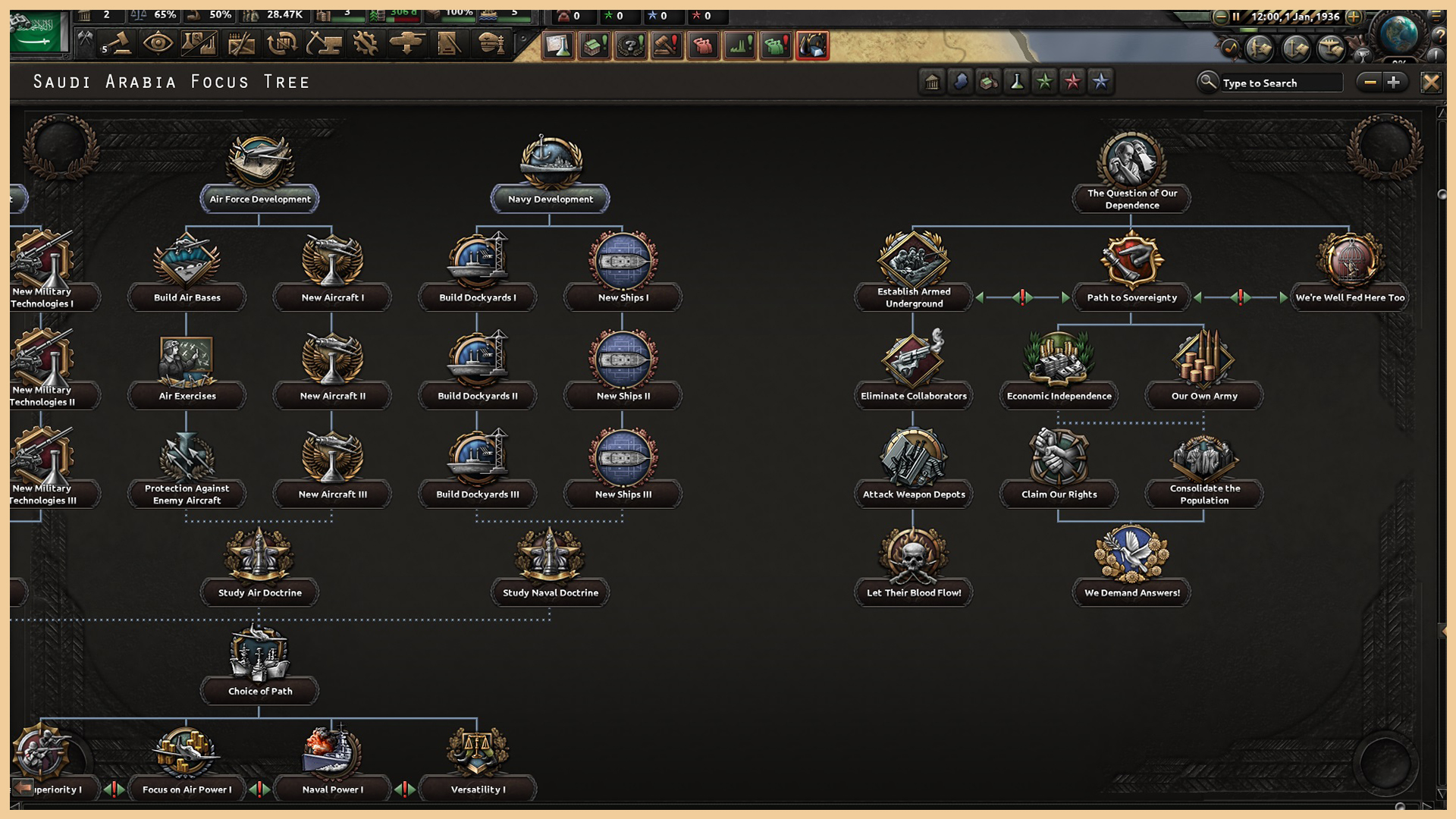Select The Question of Our Dependence focus
This screenshot has height=819, width=1456.
tap(1131, 173)
